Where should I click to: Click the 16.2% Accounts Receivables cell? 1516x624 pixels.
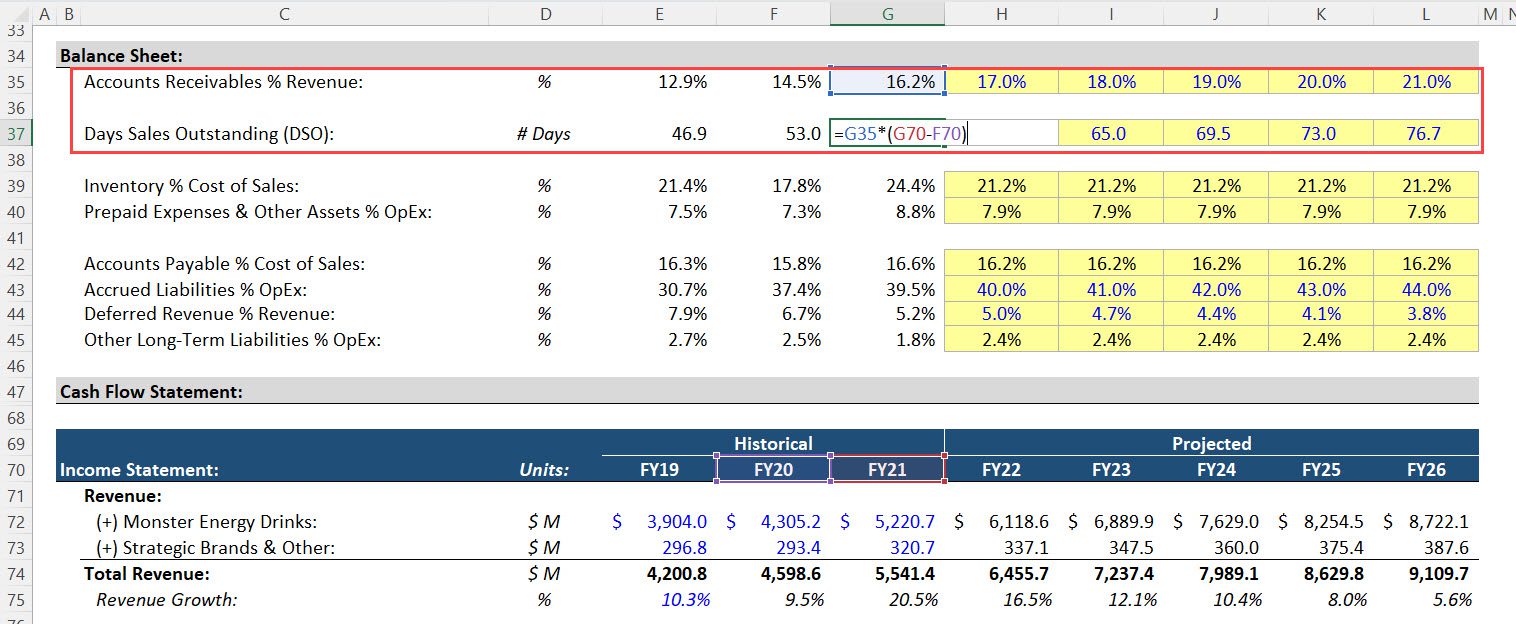(x=887, y=81)
